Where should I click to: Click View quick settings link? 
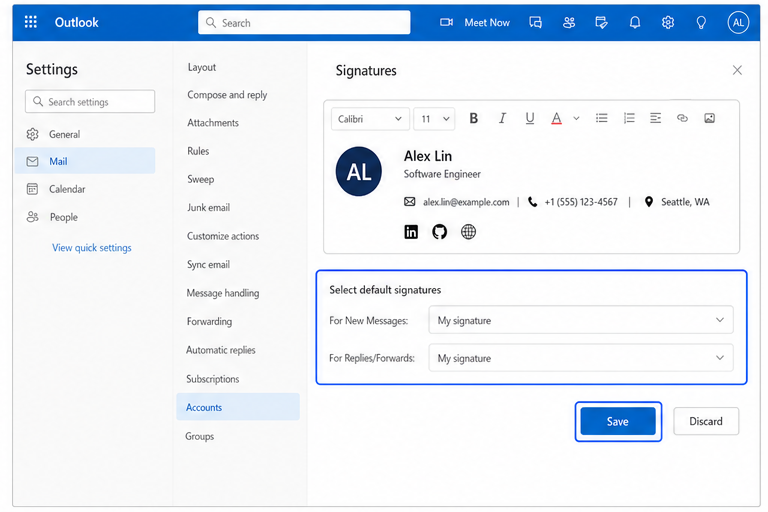coord(92,248)
